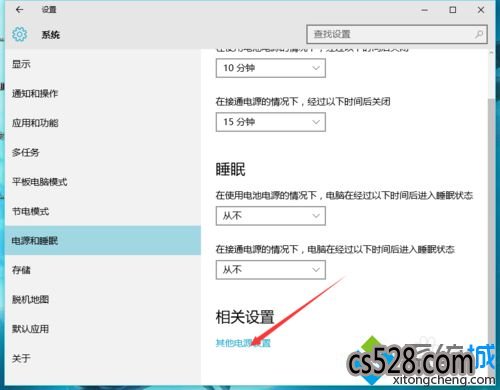
Task: Close the settings window
Action: pos(481,10)
